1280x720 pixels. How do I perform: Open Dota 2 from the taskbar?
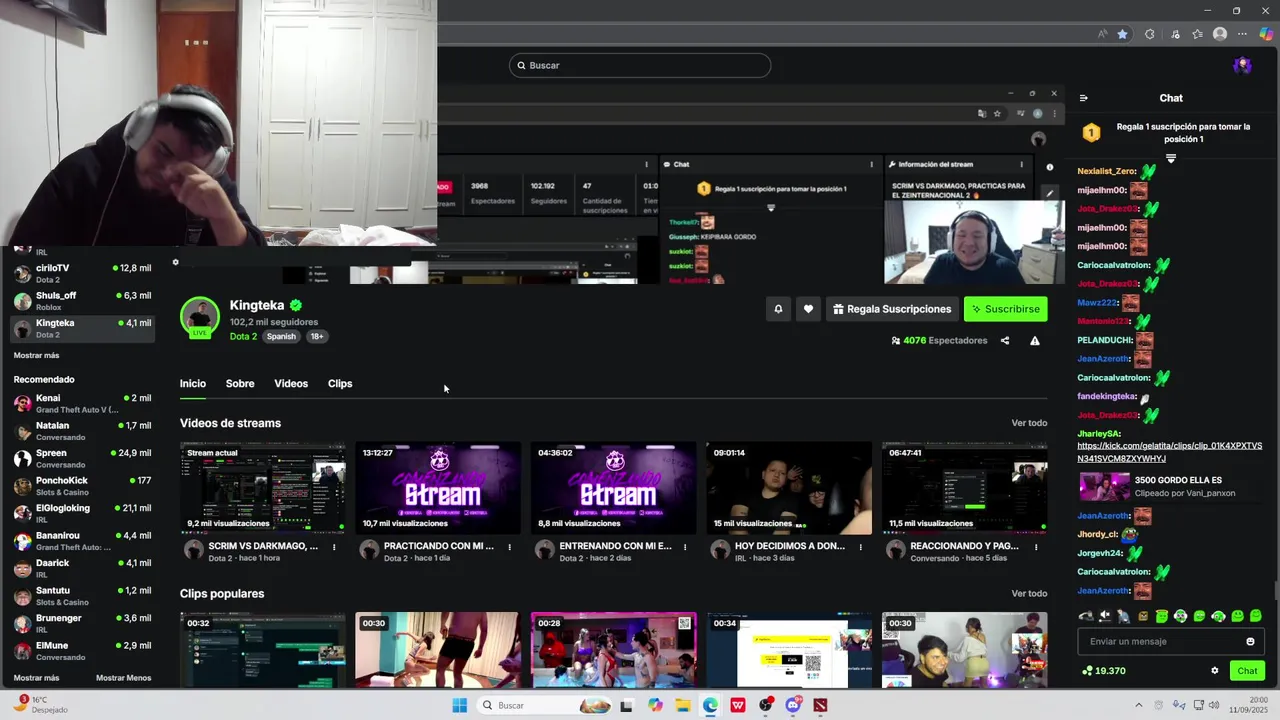pyautogui.click(x=820, y=705)
